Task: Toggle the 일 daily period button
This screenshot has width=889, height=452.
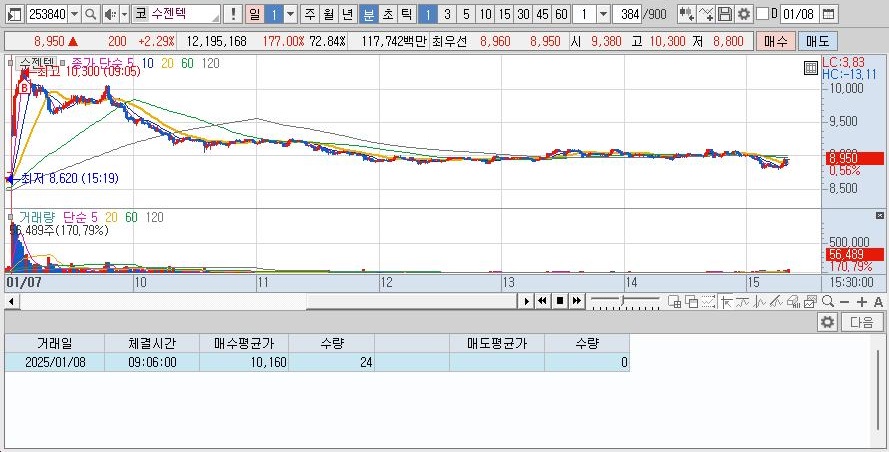Action: pyautogui.click(x=254, y=14)
